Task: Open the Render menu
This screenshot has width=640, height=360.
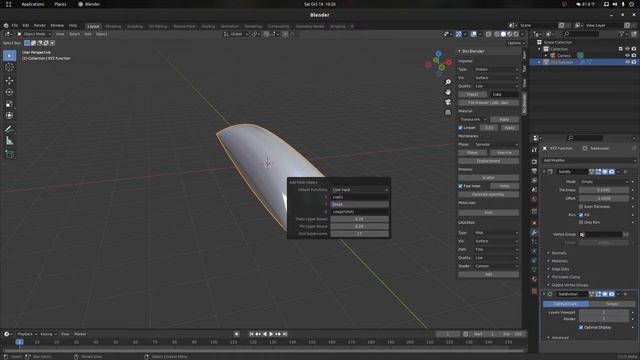Action: pyautogui.click(x=40, y=26)
